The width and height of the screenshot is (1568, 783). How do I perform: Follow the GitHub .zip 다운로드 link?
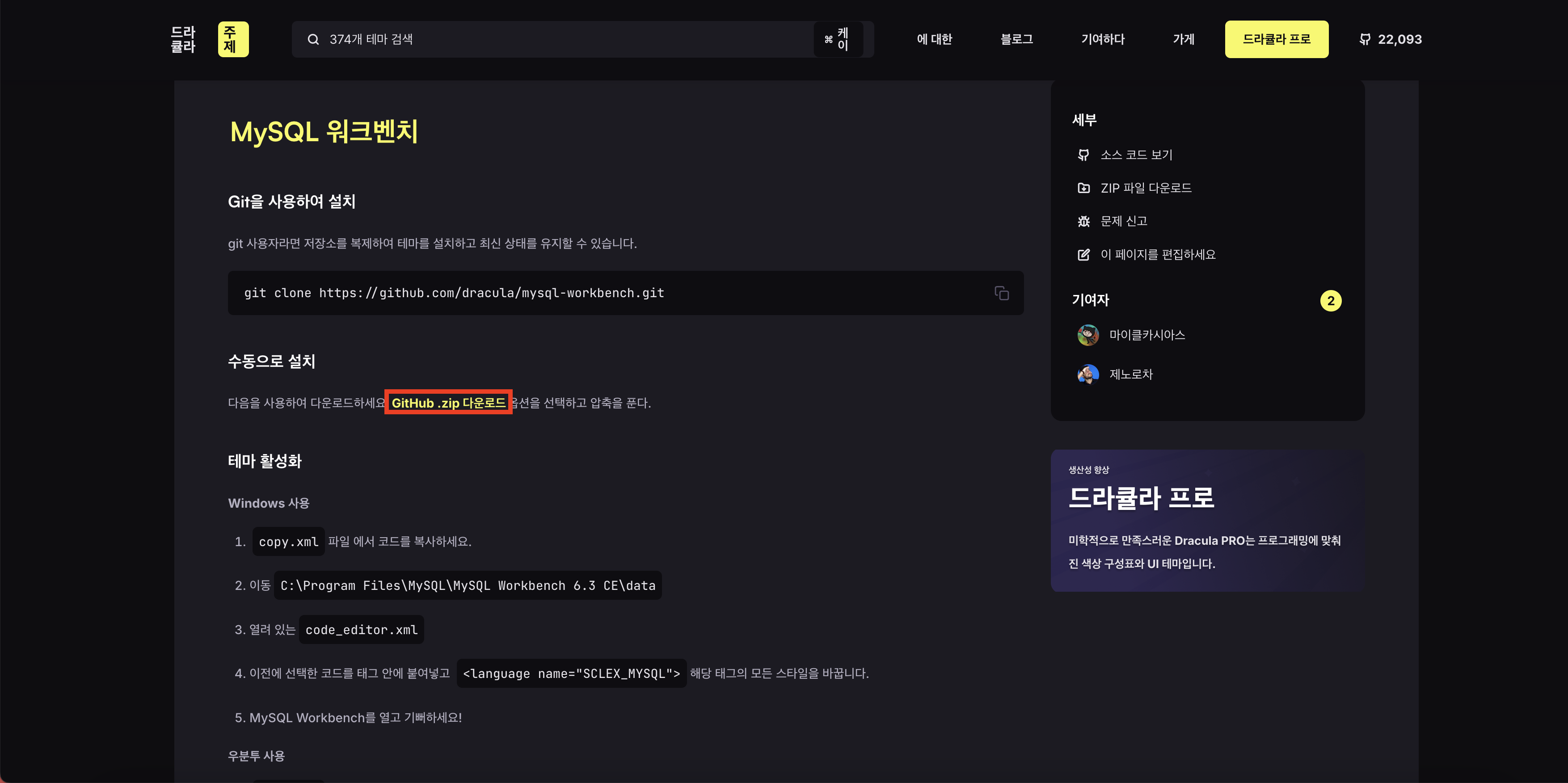448,403
